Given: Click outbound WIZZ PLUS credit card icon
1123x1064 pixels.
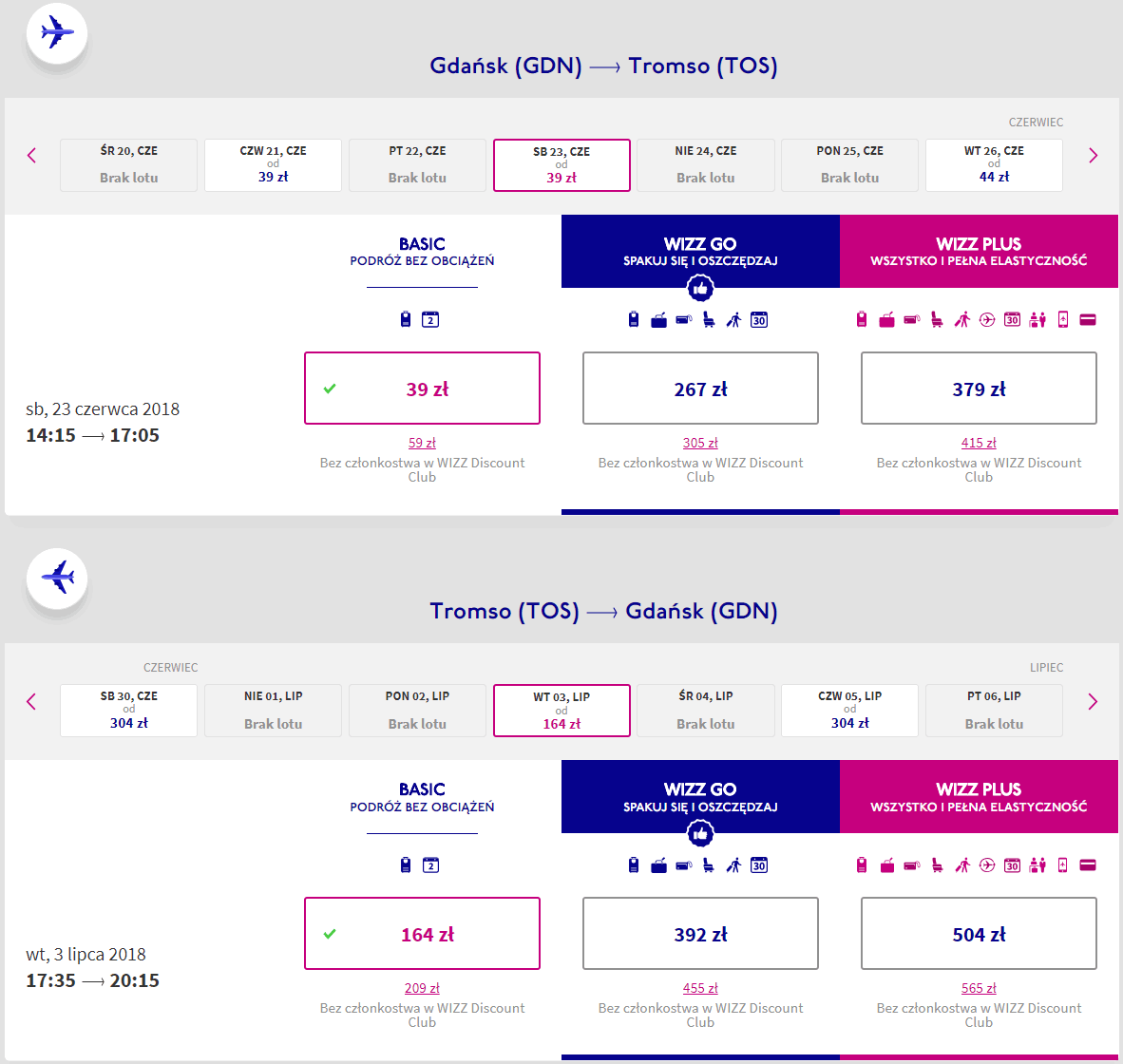Looking at the screenshot, I should tap(1088, 320).
